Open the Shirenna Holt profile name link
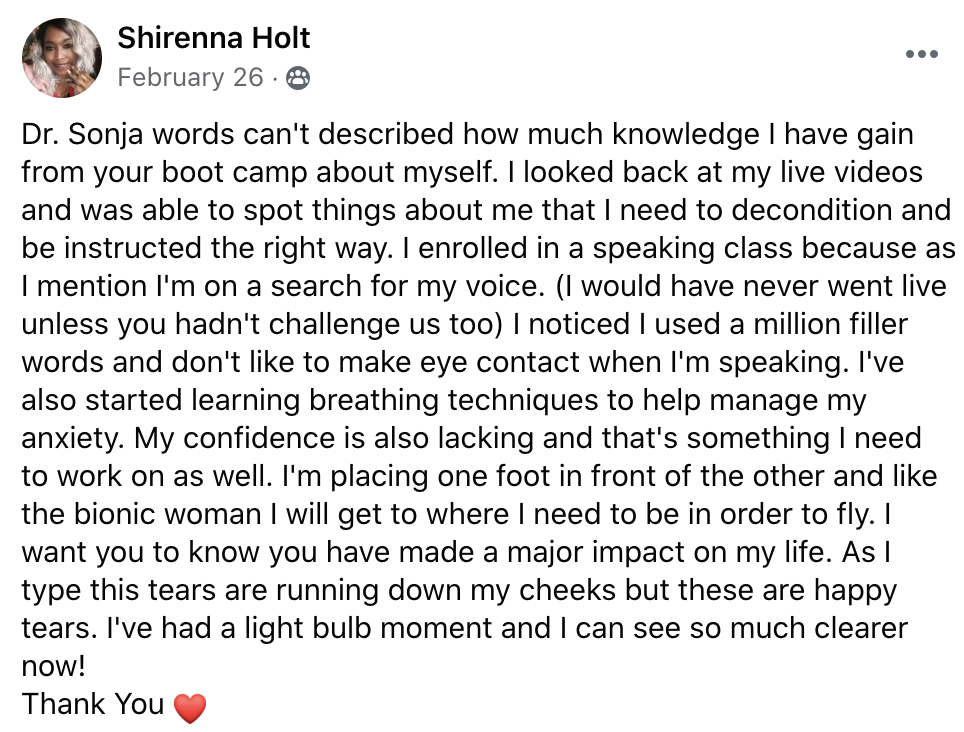This screenshot has width=964, height=732. (x=213, y=38)
